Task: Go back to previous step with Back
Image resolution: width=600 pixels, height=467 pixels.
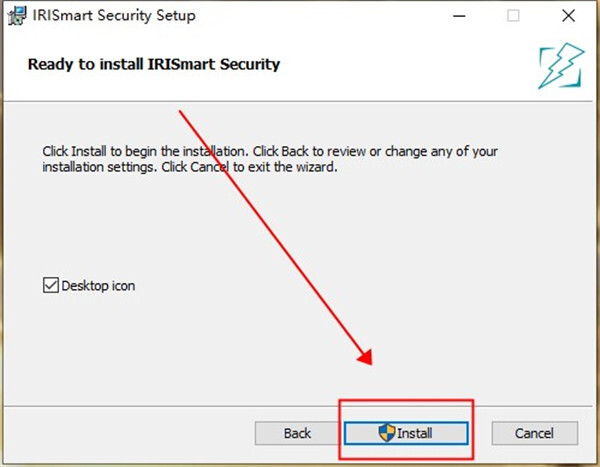Action: point(297,433)
